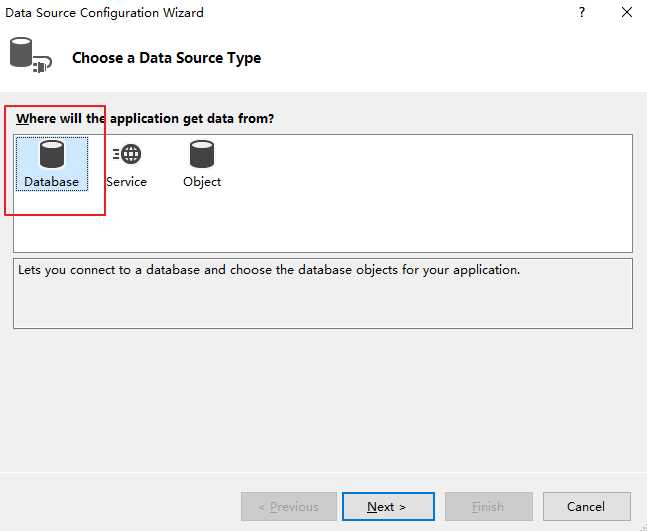This screenshot has height=531, width=647.
Task: Select the Service data source icon
Action: point(126,164)
